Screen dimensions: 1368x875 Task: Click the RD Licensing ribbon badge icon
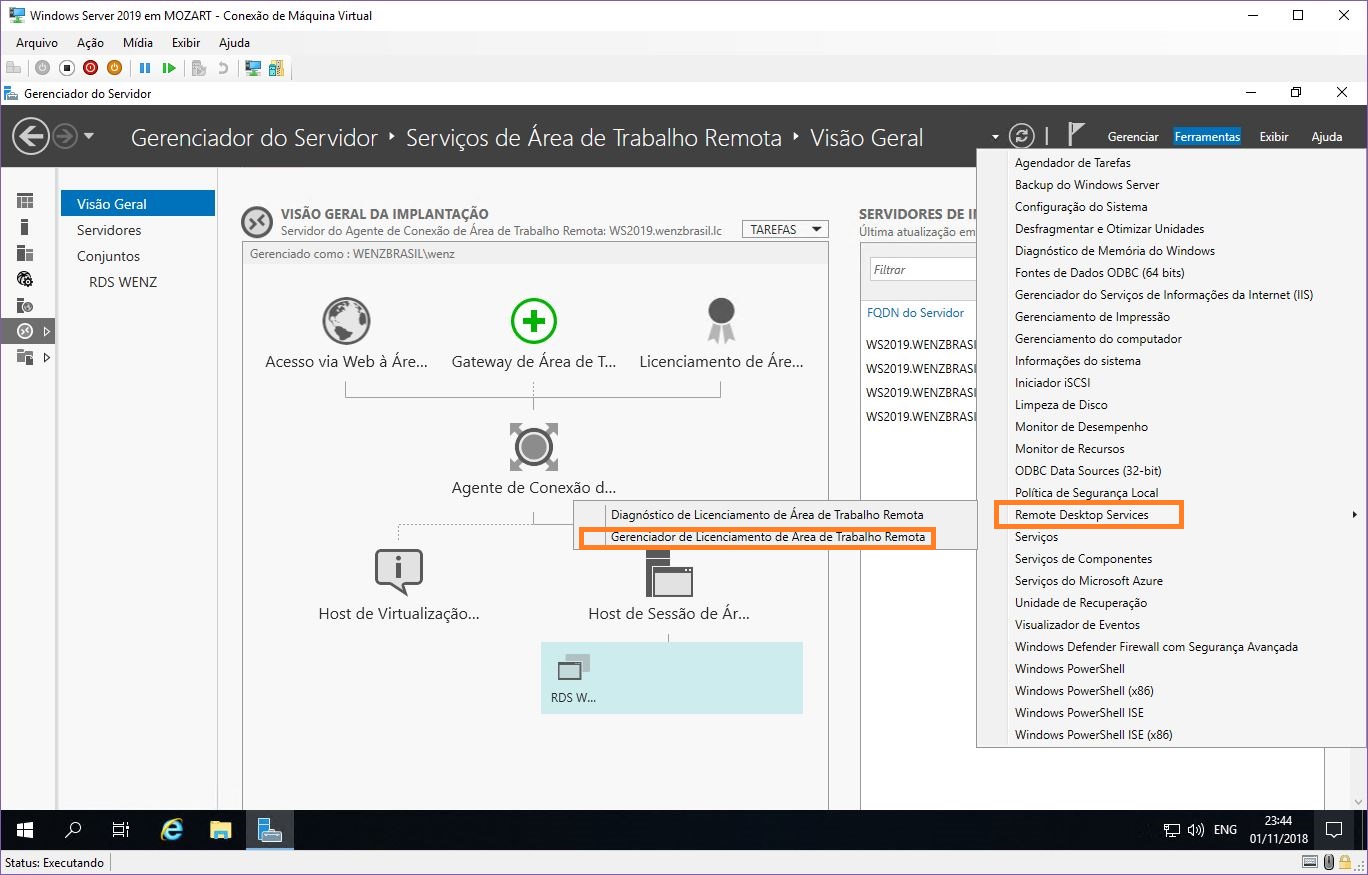(721, 321)
